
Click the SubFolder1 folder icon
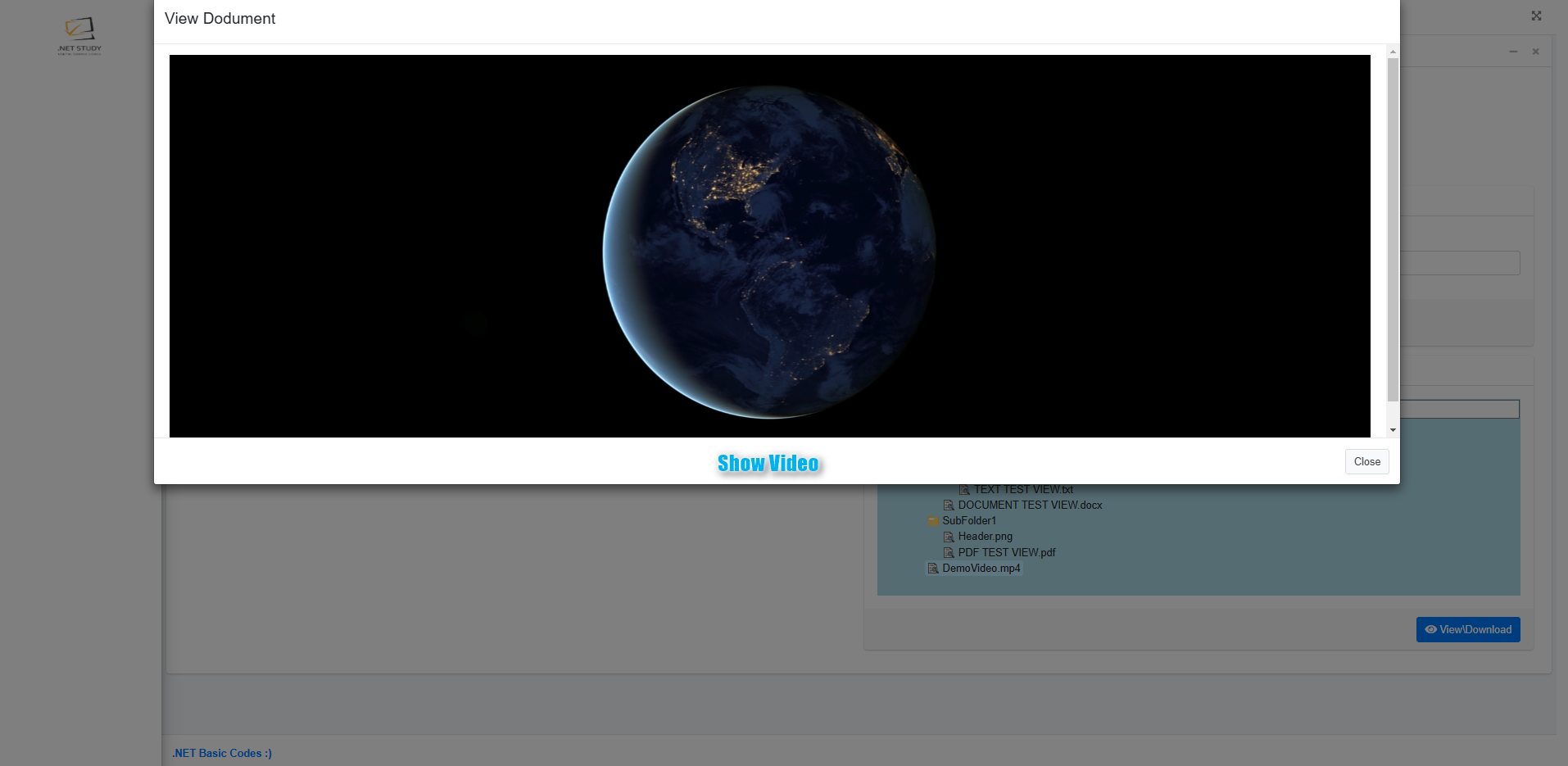(x=933, y=521)
